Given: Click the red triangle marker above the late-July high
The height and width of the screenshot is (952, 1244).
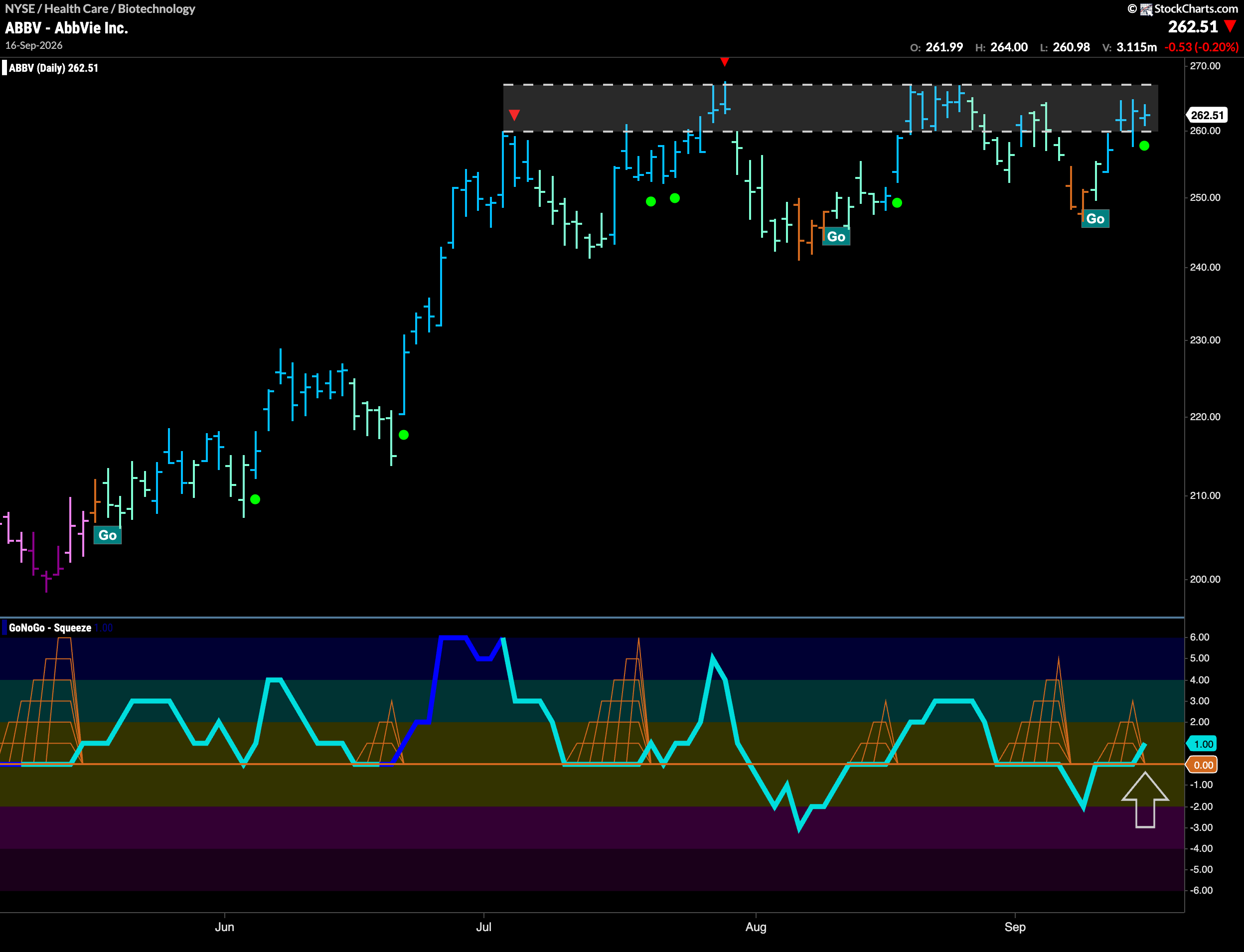Looking at the screenshot, I should coord(725,61).
